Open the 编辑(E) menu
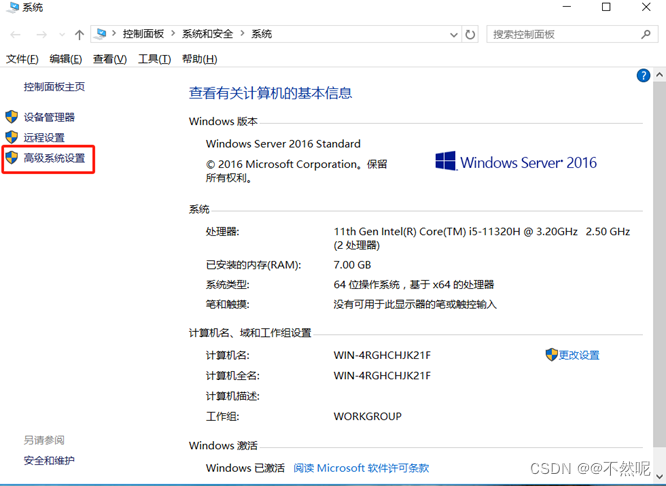This screenshot has height=486, width=666. (x=66, y=59)
